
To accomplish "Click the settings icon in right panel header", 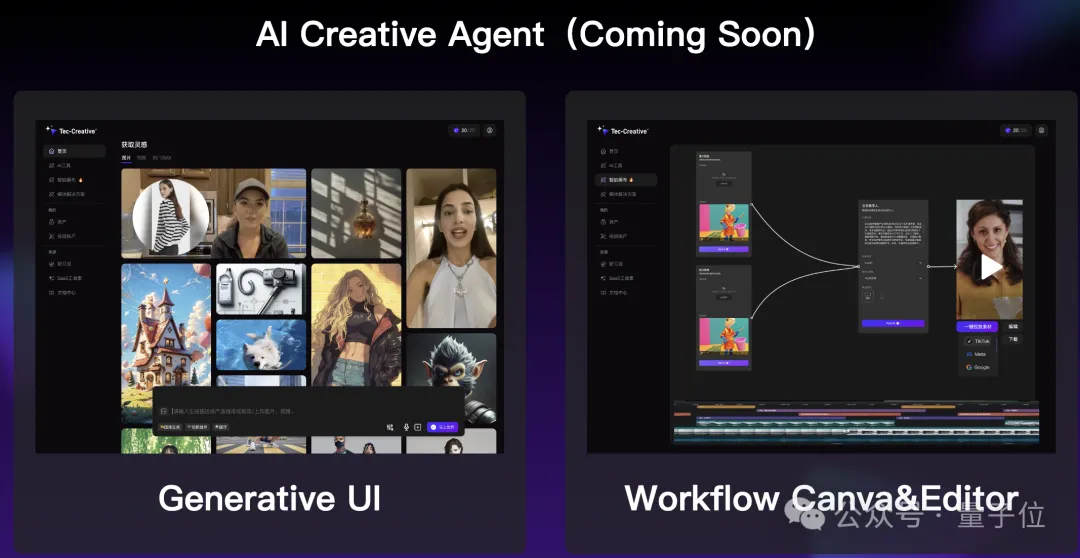I will coord(1041,130).
